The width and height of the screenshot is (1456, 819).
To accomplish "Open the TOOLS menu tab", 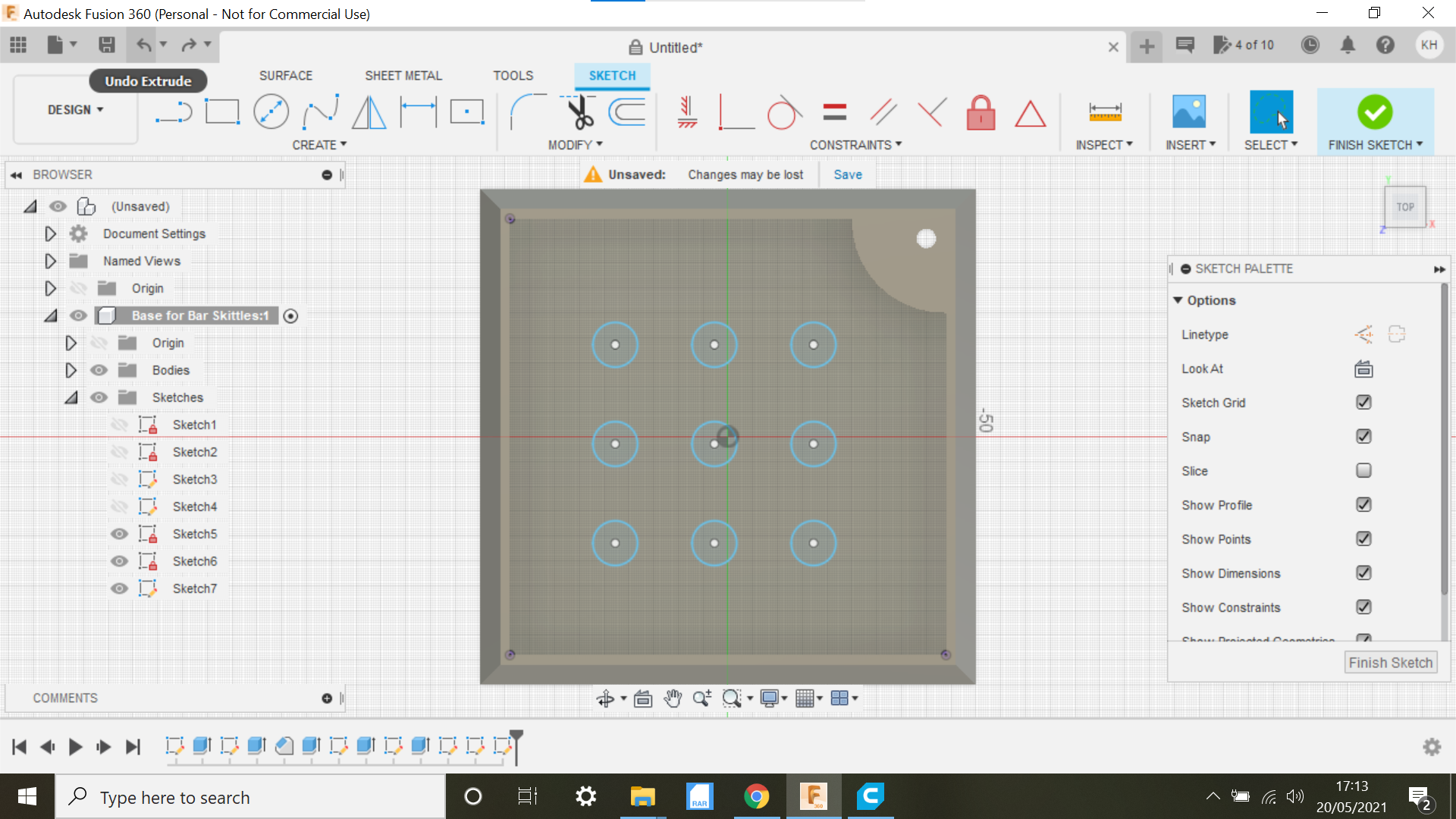I will [x=513, y=74].
